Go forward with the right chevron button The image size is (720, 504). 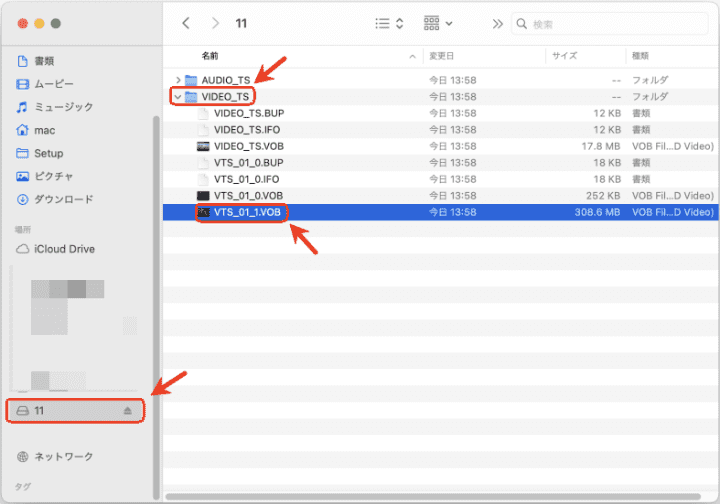(215, 23)
